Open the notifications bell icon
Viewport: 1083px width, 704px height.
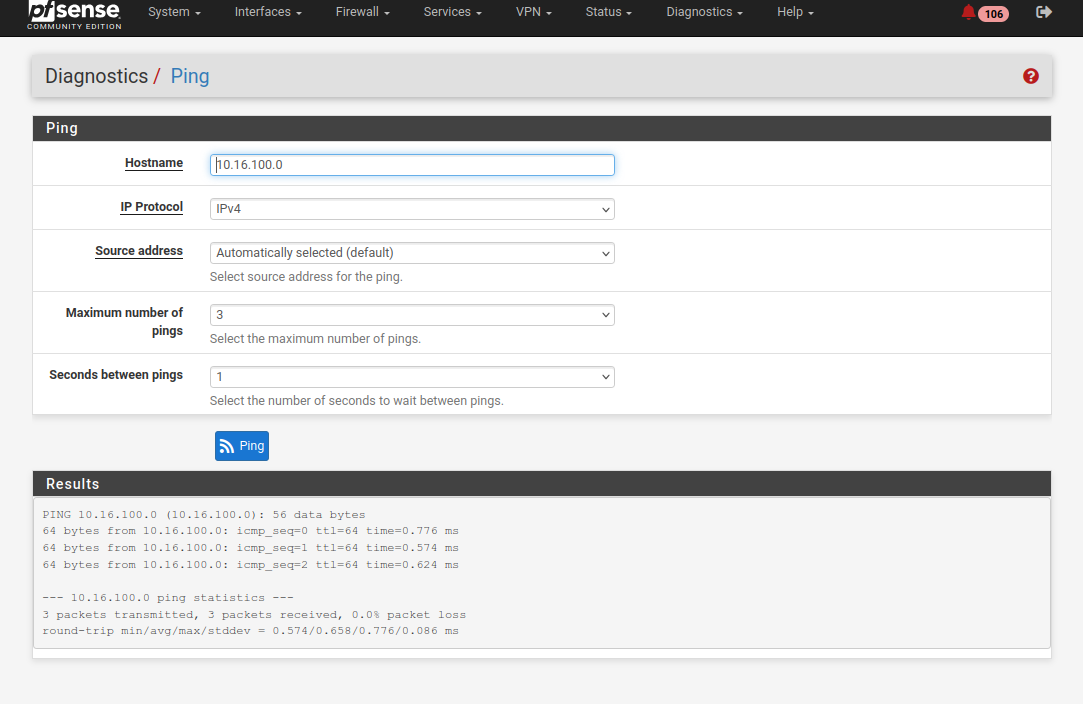(x=968, y=12)
